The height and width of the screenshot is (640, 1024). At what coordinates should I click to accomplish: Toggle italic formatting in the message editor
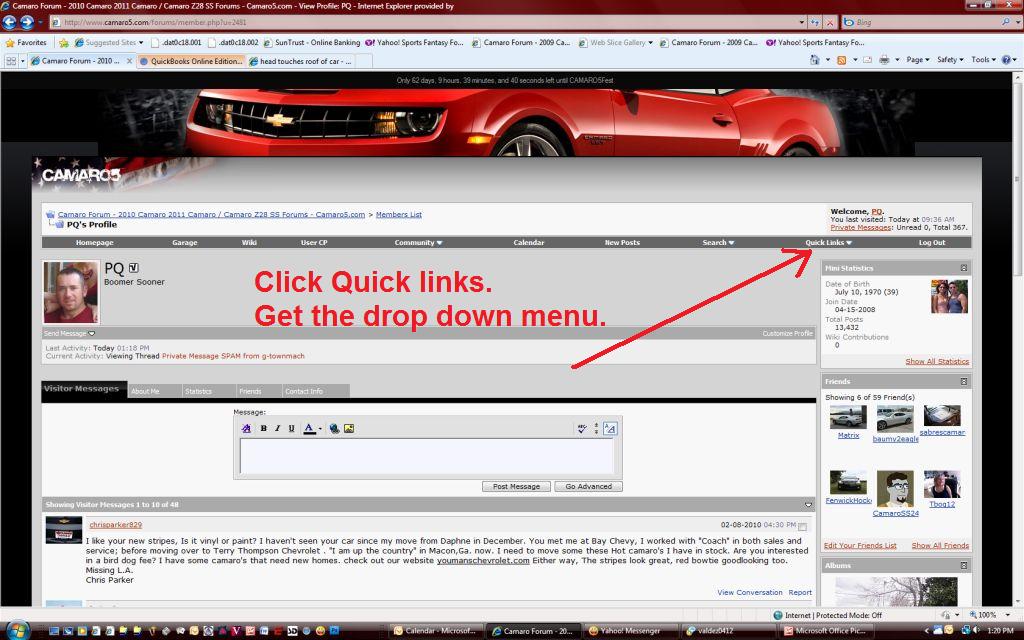coord(278,428)
